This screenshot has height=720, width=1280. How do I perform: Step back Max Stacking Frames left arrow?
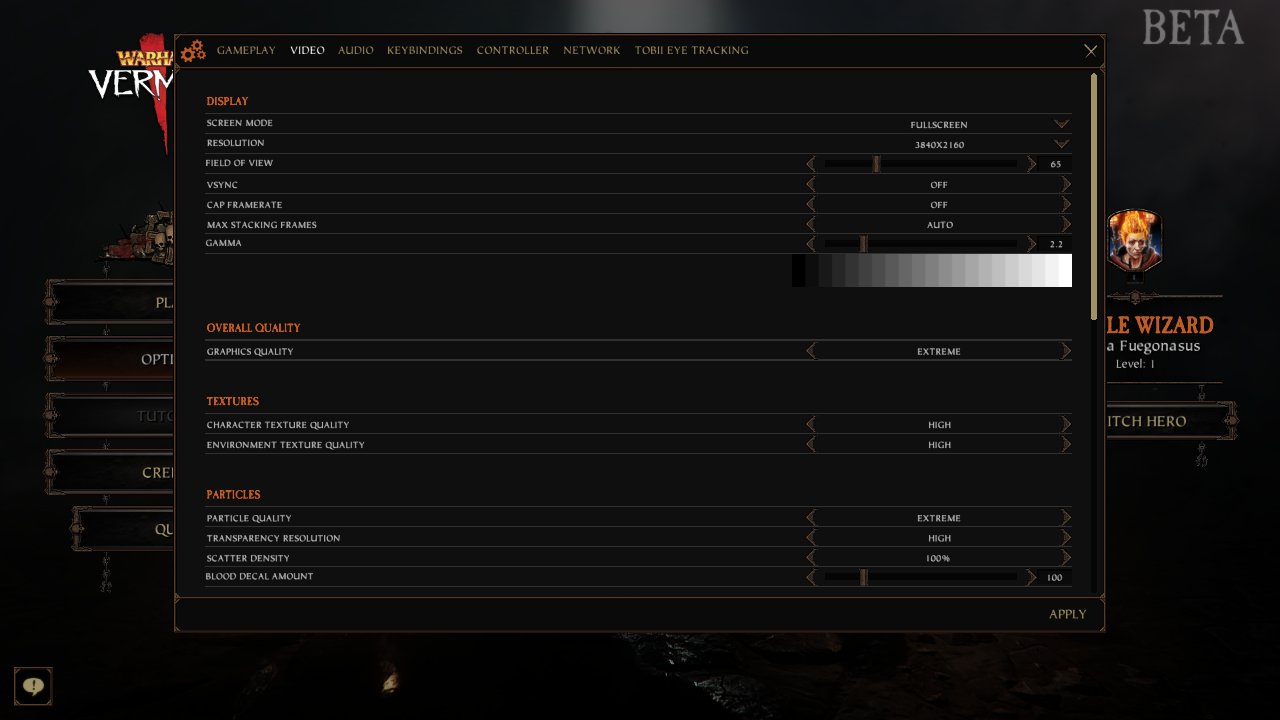point(811,224)
